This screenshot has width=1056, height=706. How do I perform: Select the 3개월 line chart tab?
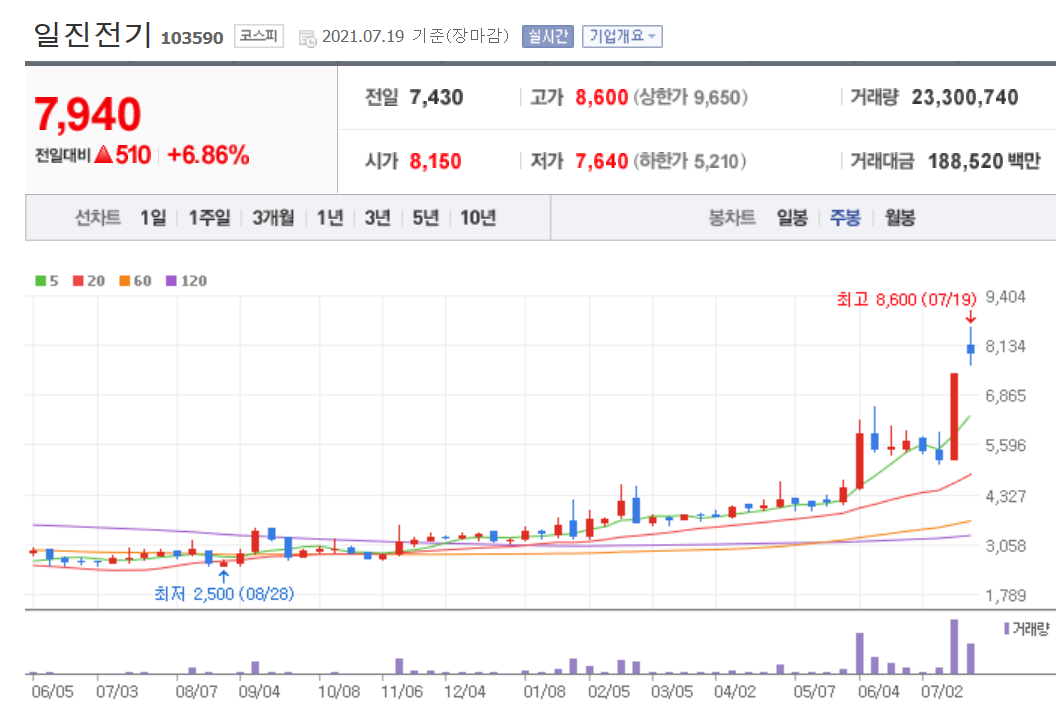tap(273, 218)
